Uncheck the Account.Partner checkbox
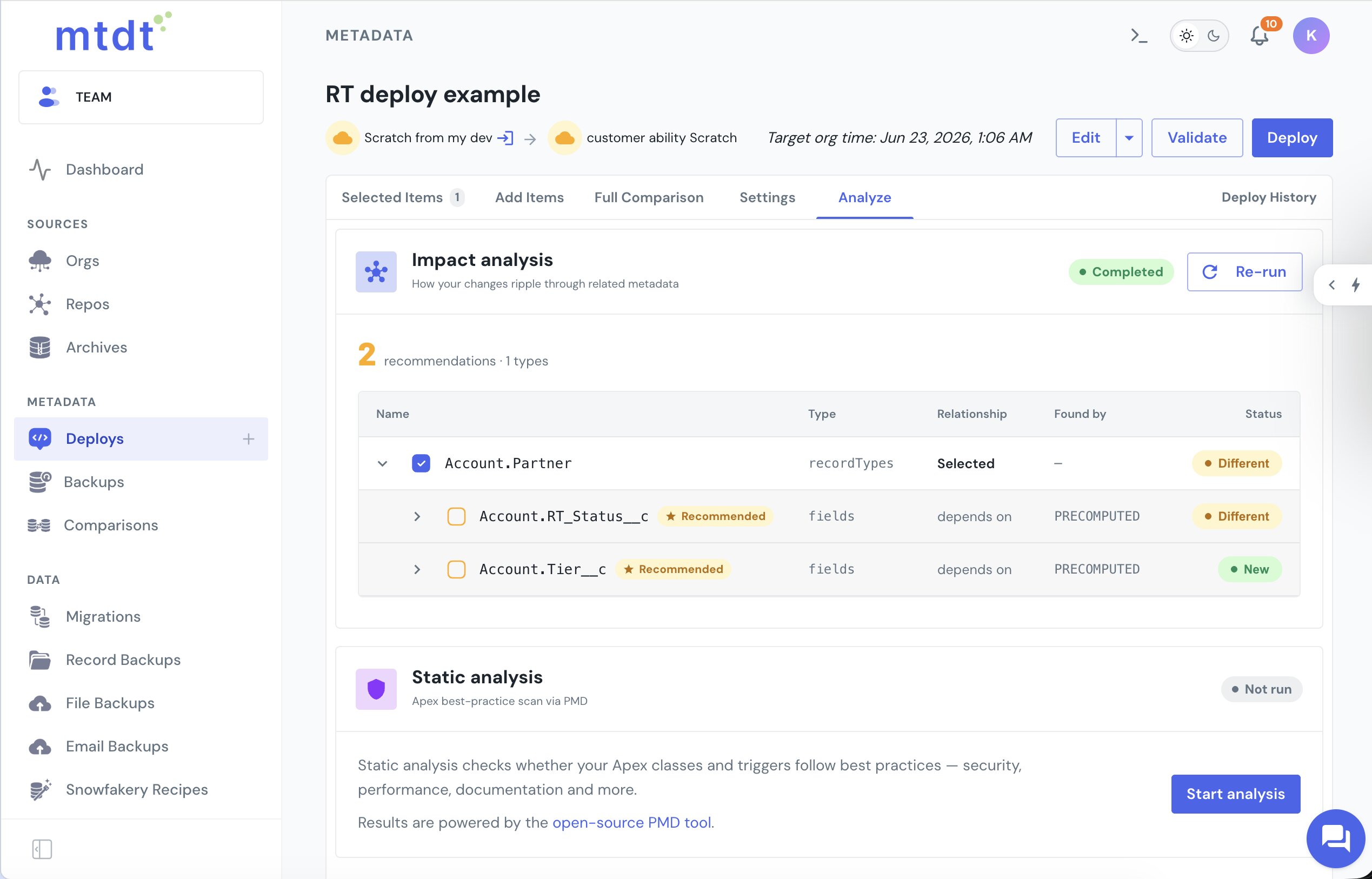This screenshot has width=1372, height=879. coord(421,463)
